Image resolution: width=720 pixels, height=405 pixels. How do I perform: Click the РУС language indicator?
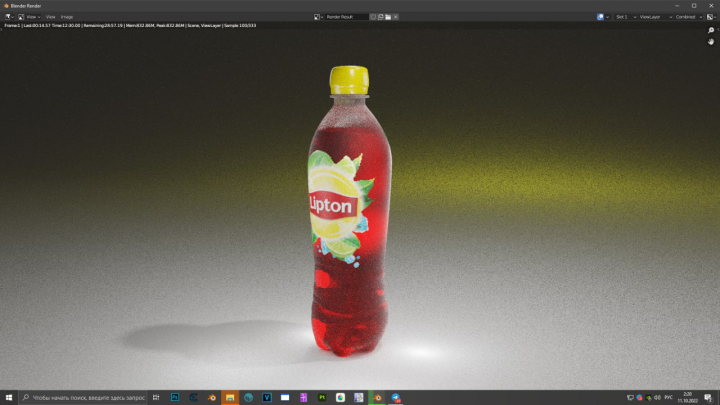pyautogui.click(x=669, y=398)
